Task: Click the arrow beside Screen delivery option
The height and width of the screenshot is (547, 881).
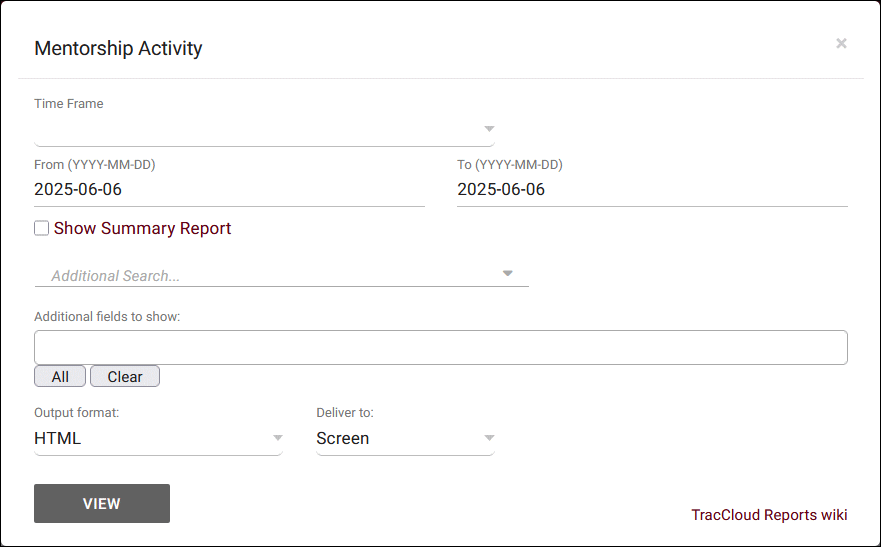Action: pos(489,438)
